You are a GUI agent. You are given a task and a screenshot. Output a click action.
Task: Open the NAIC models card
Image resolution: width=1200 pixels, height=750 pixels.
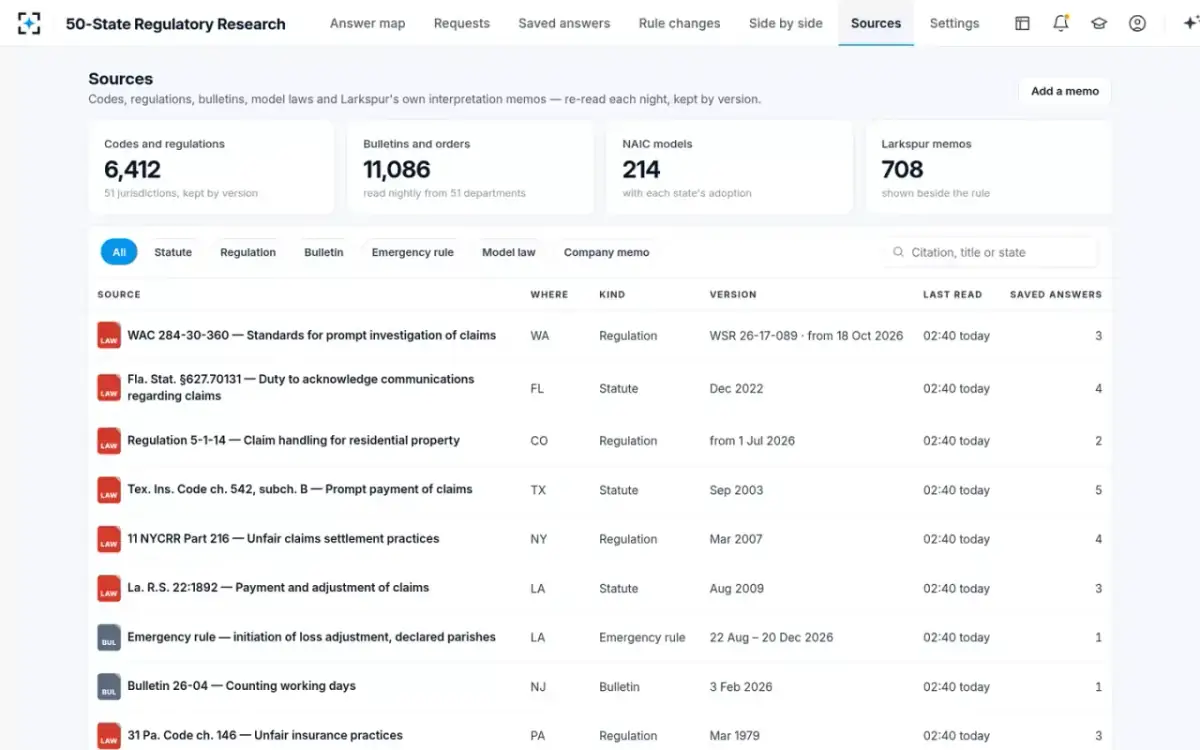point(729,168)
